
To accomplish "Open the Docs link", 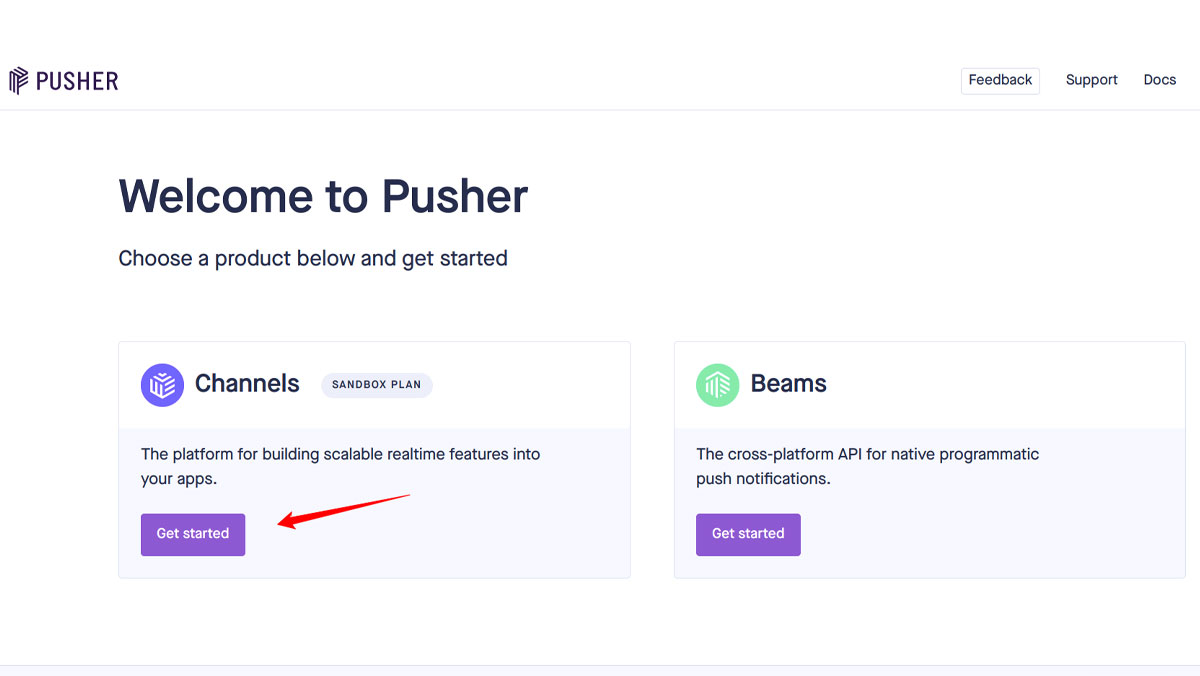I will (x=1160, y=80).
